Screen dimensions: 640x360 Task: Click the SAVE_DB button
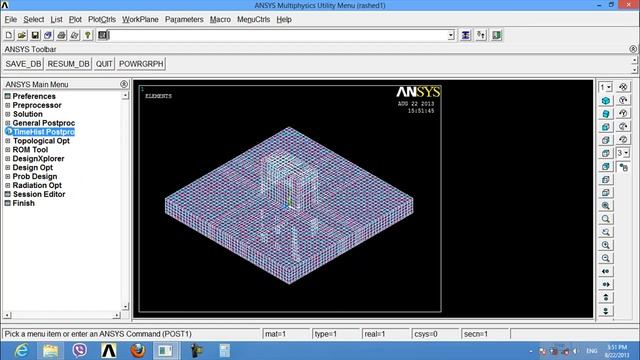point(23,64)
